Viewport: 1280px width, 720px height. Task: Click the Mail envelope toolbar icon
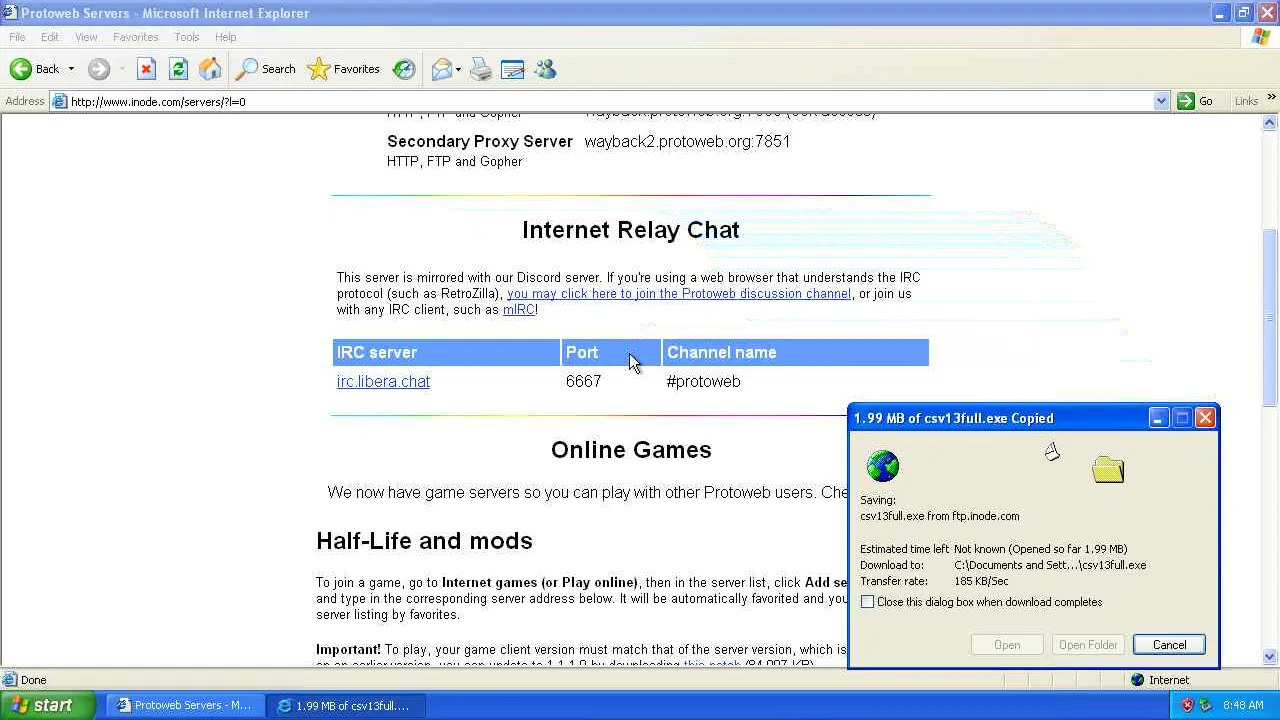pyautogui.click(x=441, y=69)
